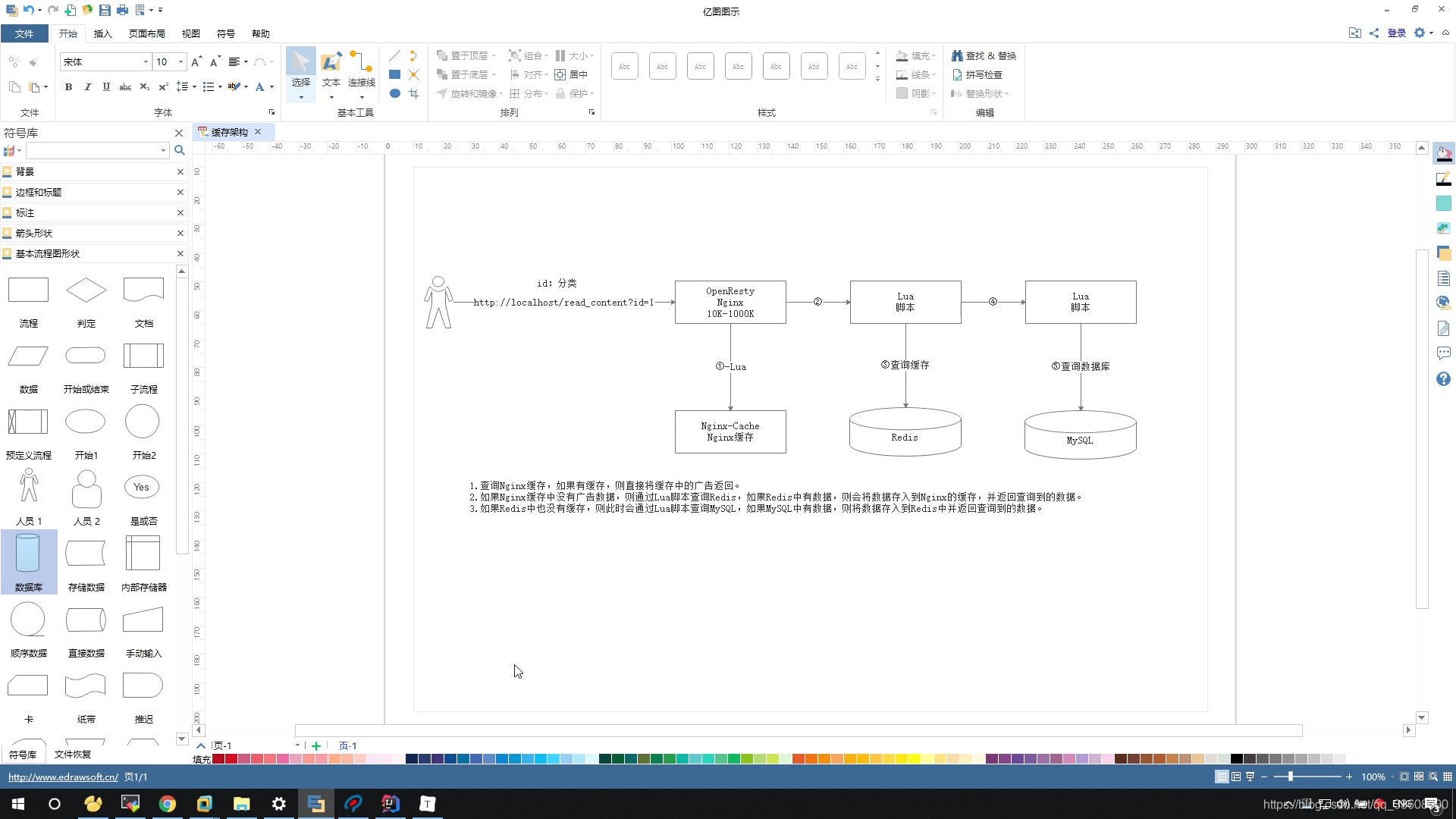The width and height of the screenshot is (1456, 819).
Task: Switch to the 视图 ribbon tab
Action: 190,33
